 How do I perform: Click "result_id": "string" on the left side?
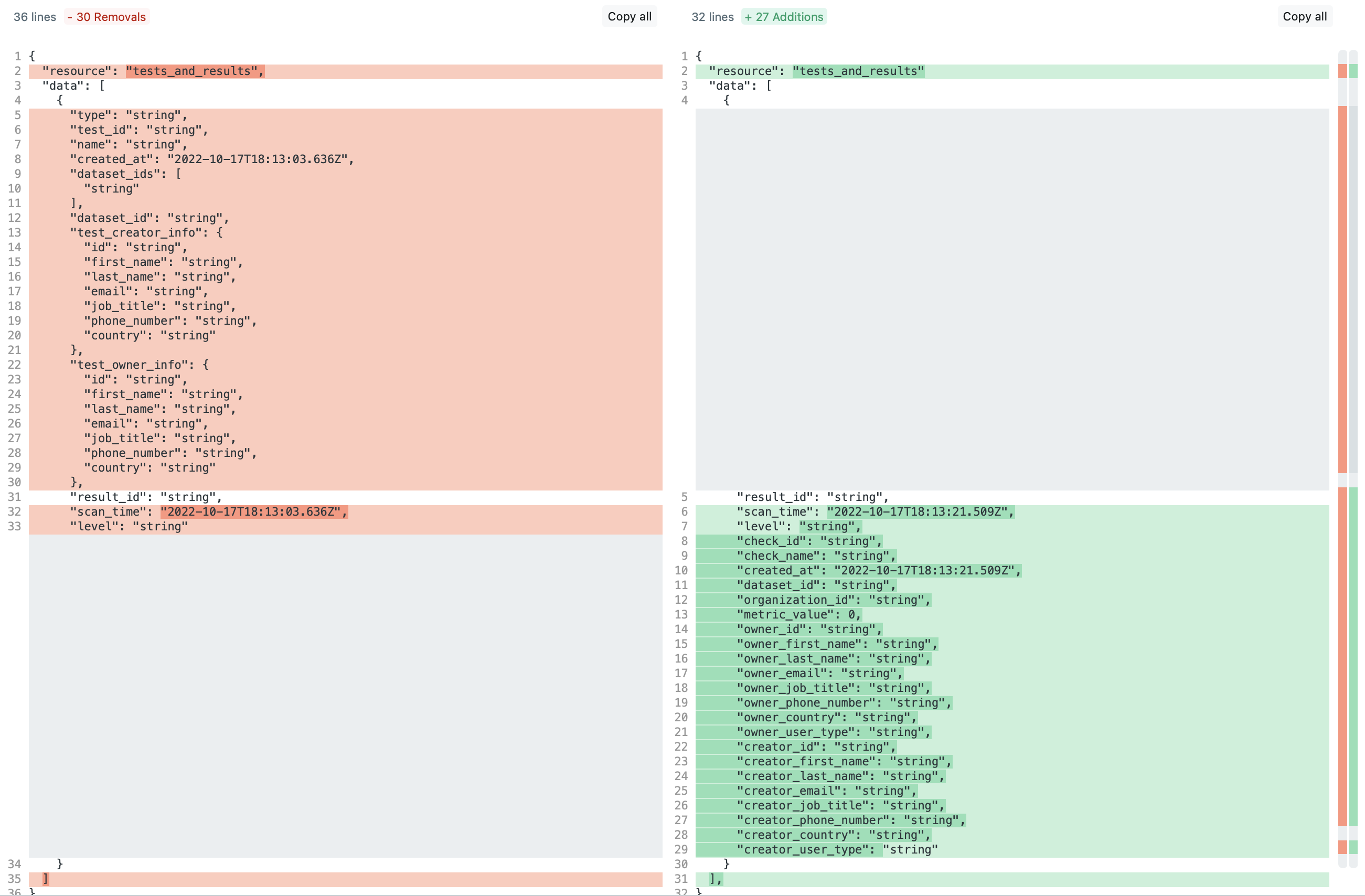coord(146,497)
